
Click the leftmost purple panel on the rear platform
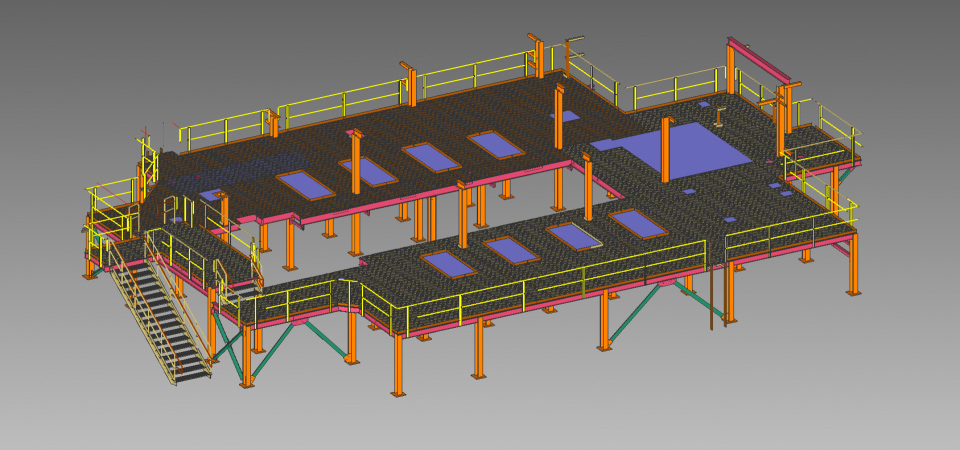coord(305,184)
